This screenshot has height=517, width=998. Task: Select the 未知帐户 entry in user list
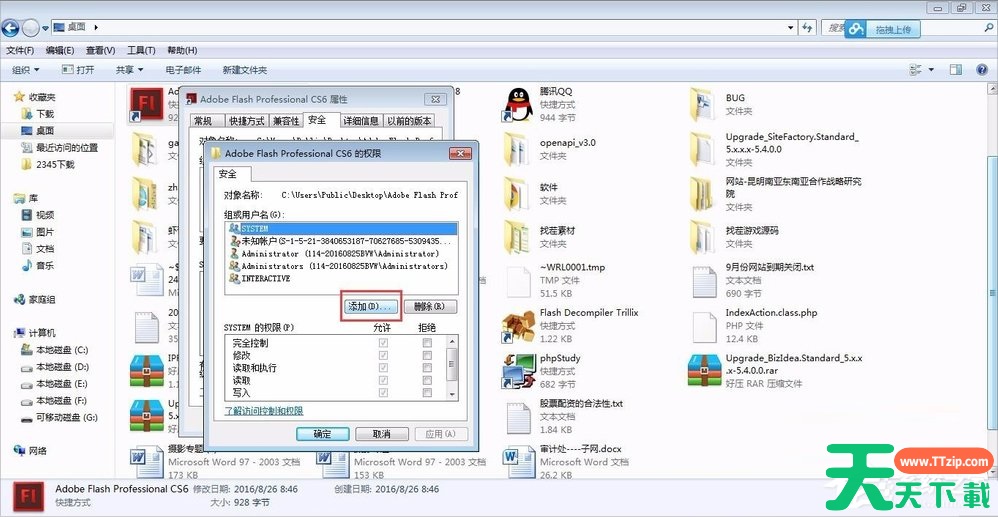click(x=341, y=241)
